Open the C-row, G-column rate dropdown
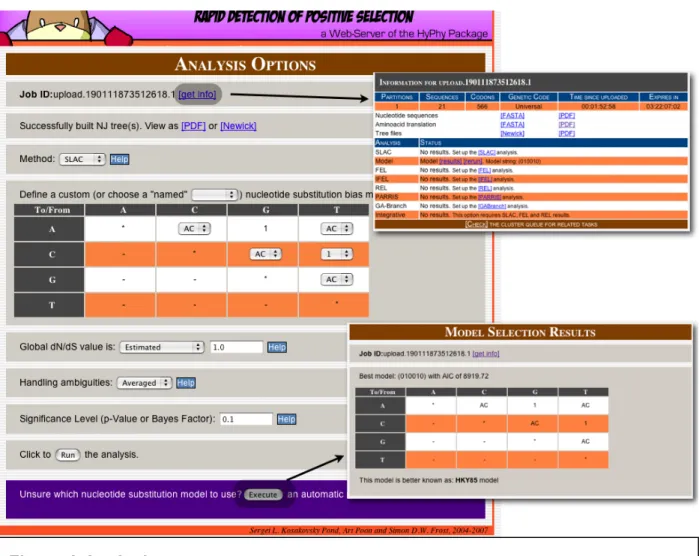Viewport: 699px width, 556px height. point(265,254)
